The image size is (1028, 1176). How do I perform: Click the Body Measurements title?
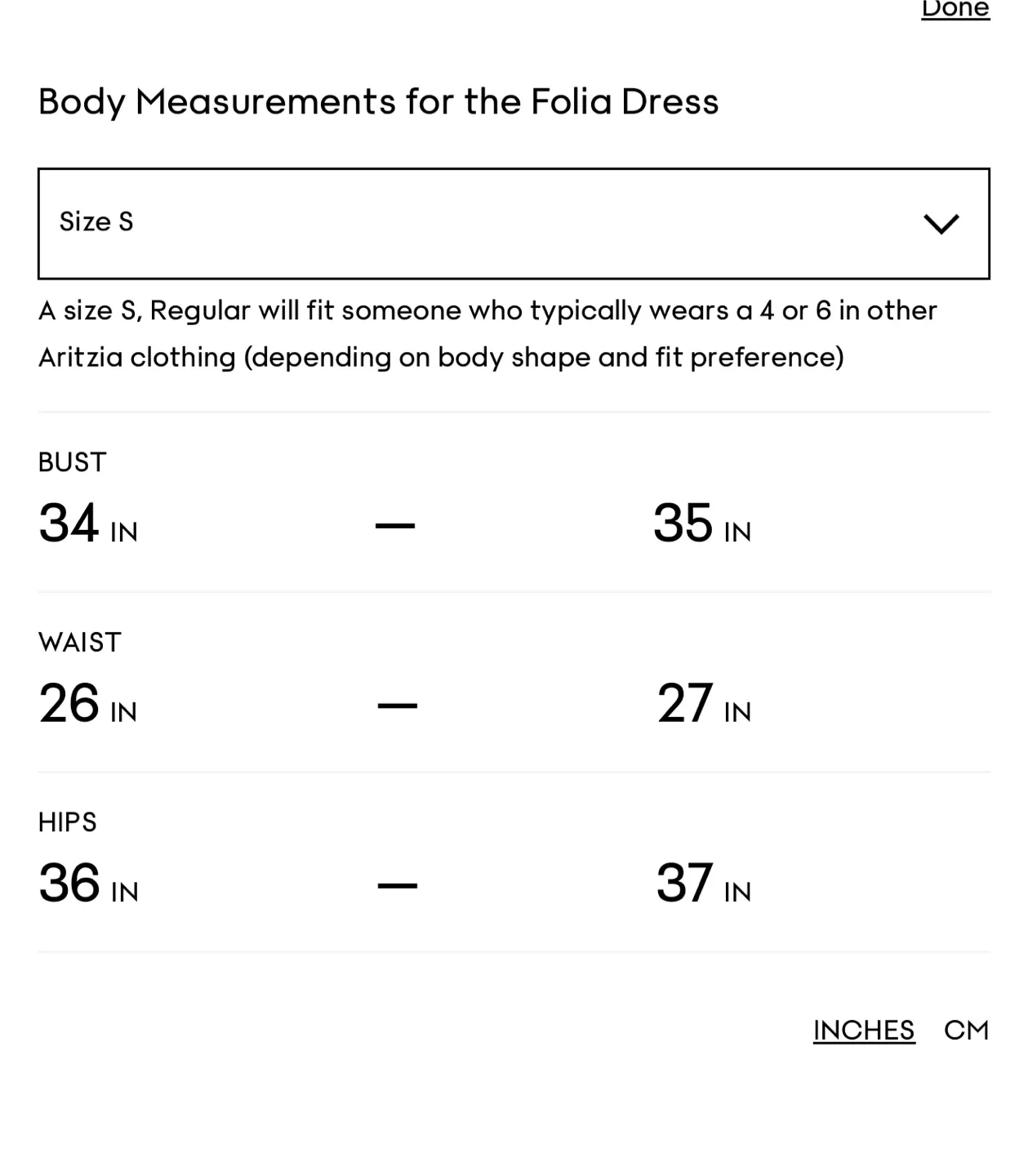point(378,101)
